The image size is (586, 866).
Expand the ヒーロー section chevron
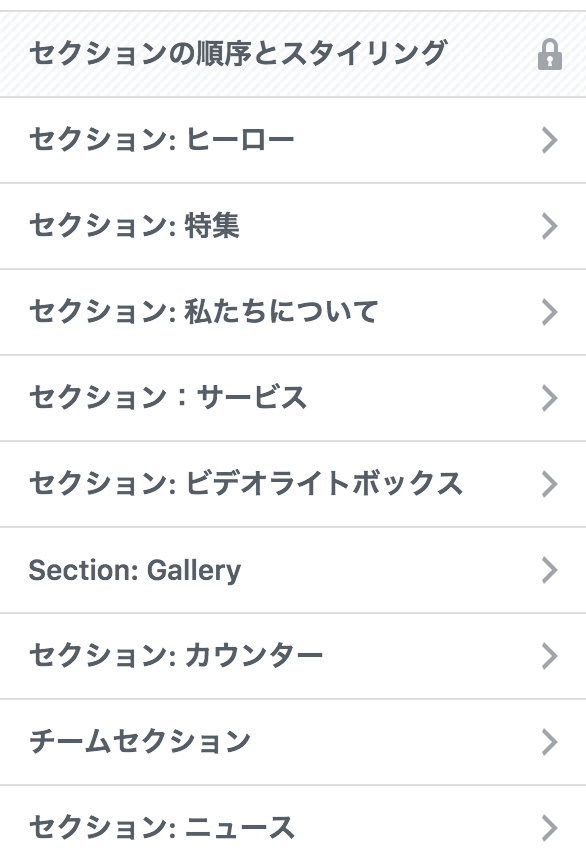[548, 140]
